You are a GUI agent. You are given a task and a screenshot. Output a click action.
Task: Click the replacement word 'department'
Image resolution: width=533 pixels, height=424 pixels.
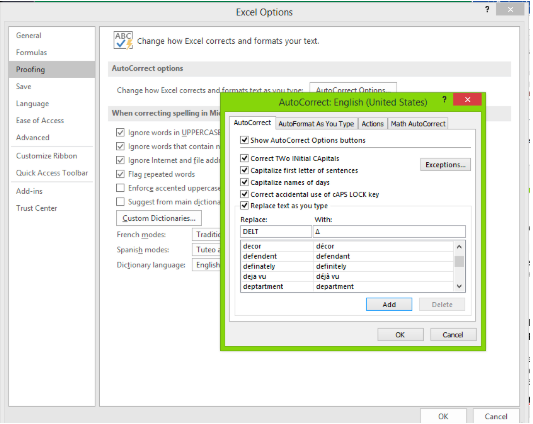[x=335, y=286]
